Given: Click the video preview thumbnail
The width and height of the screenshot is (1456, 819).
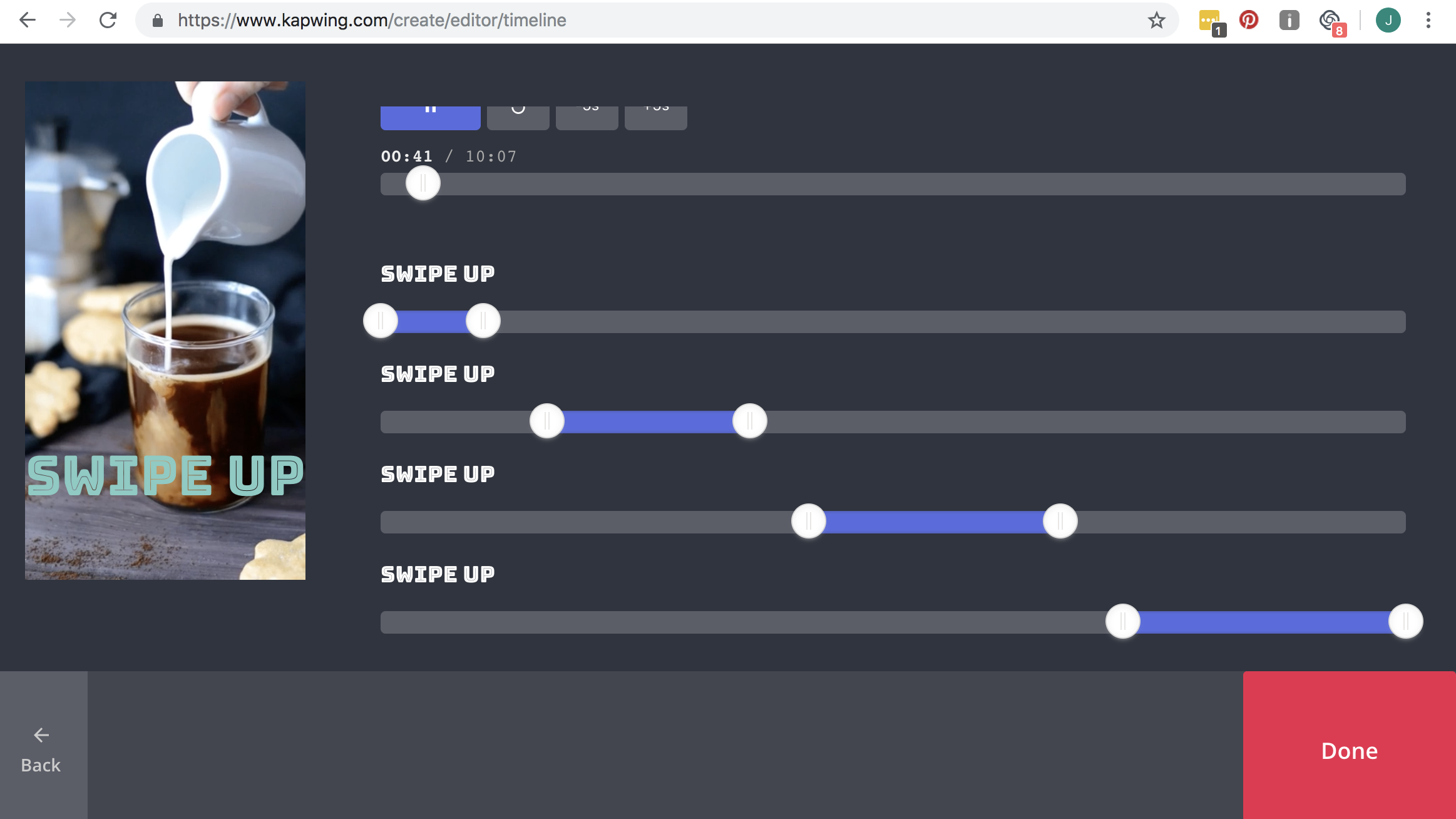Looking at the screenshot, I should tap(165, 330).
